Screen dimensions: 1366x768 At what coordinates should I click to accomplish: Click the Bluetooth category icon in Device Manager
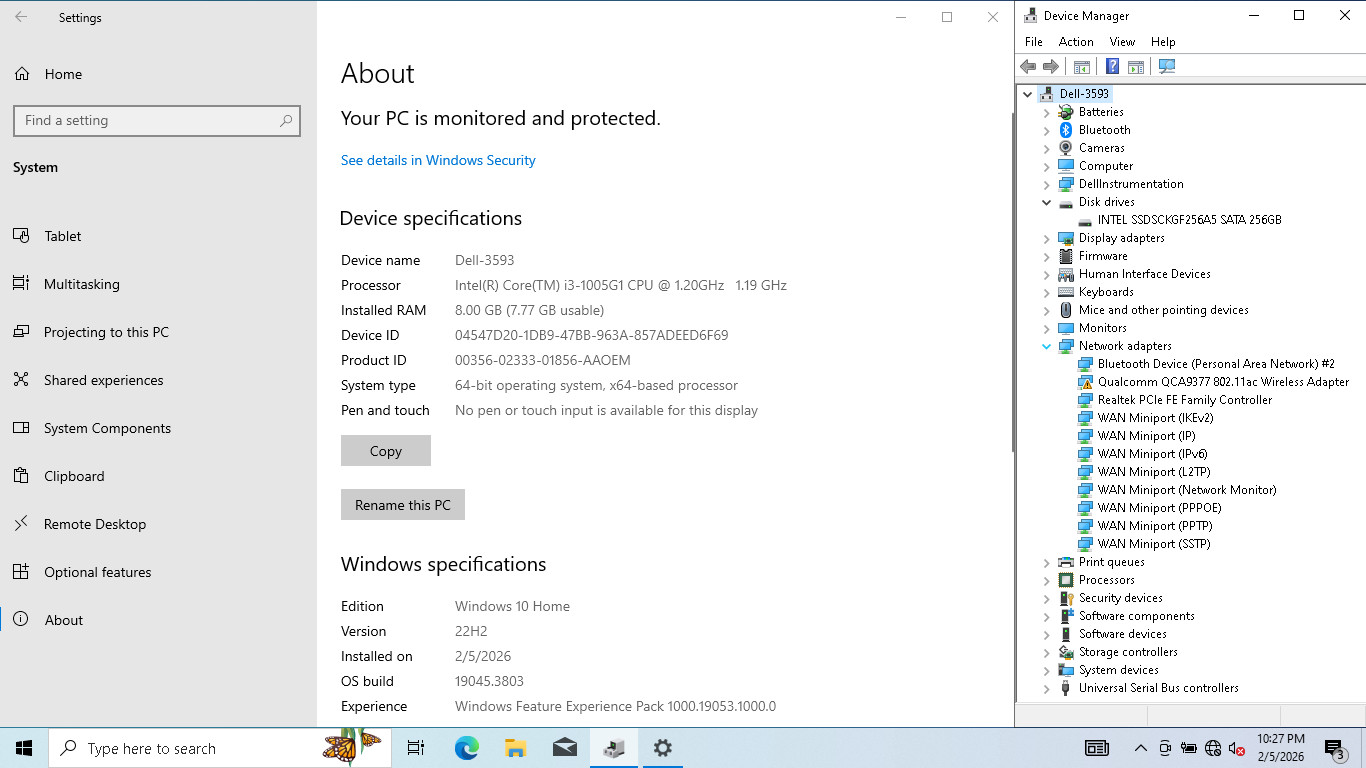[1066, 130]
